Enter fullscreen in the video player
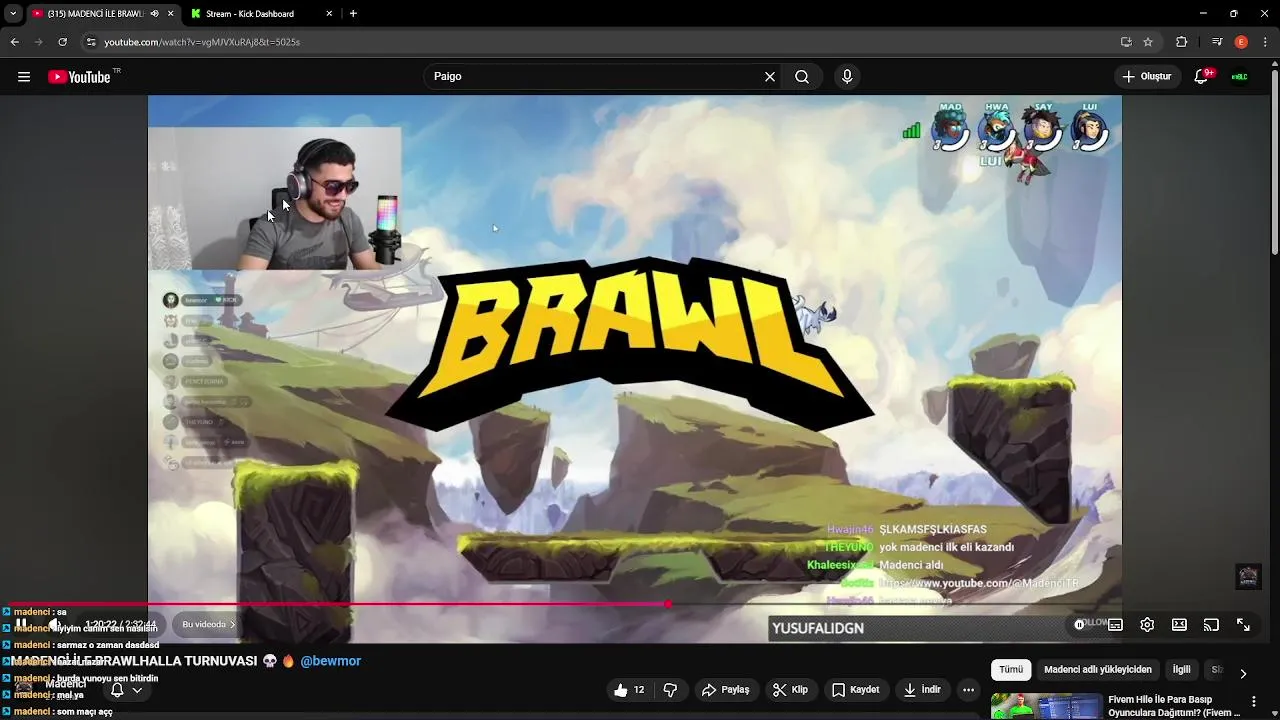Image resolution: width=1280 pixels, height=720 pixels. [x=1243, y=624]
